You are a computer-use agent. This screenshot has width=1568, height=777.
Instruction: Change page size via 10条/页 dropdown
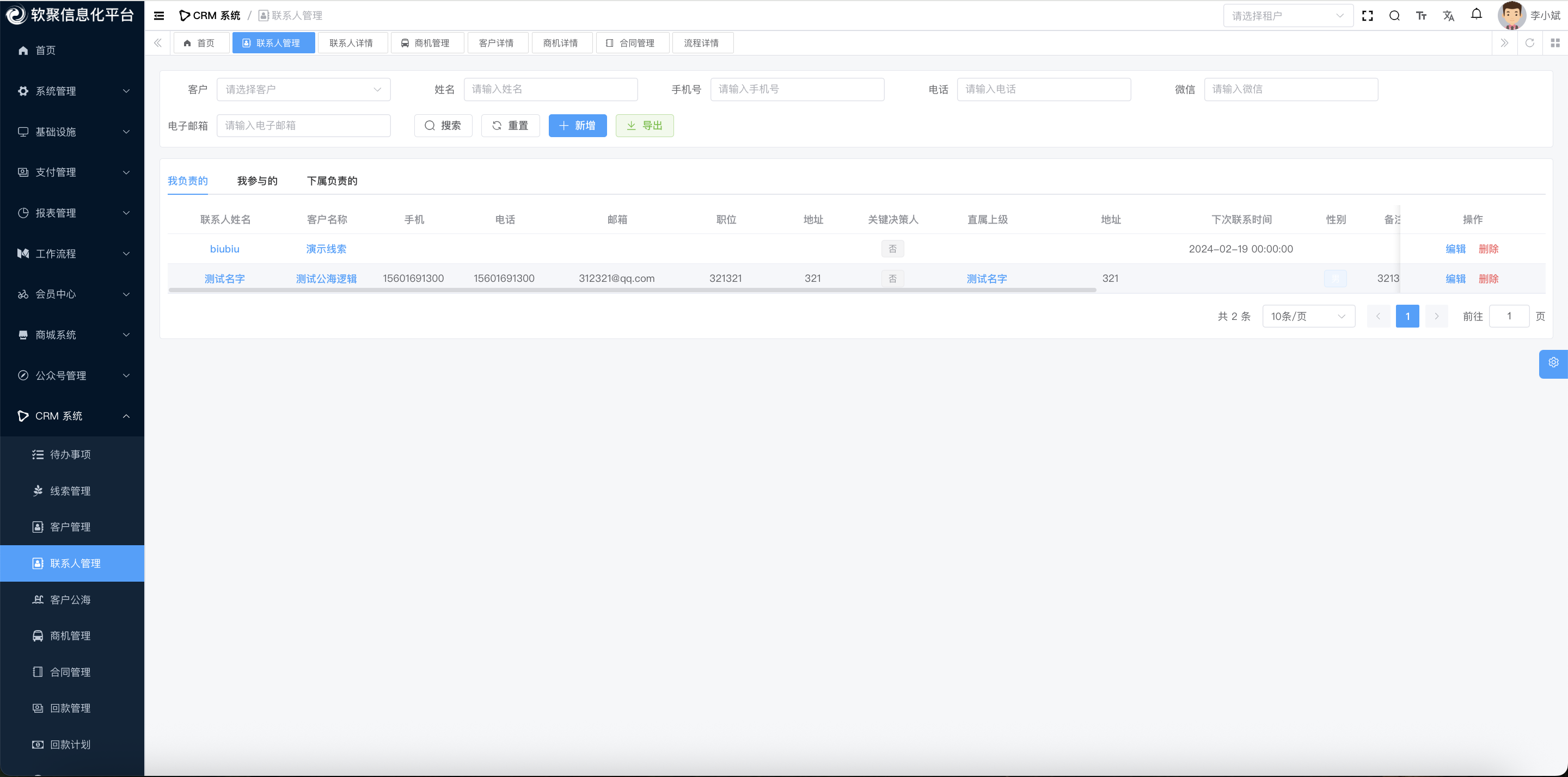point(1308,316)
